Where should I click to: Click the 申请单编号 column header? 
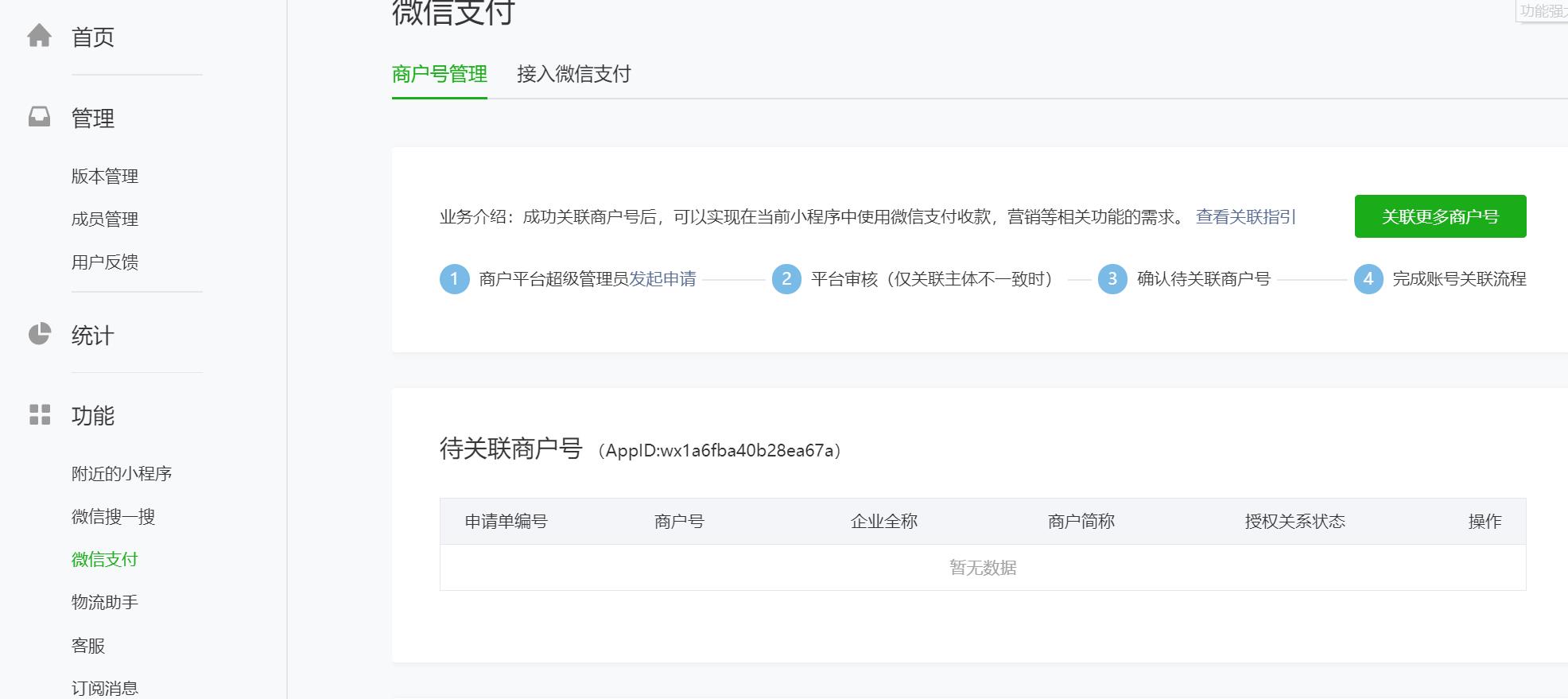point(506,521)
